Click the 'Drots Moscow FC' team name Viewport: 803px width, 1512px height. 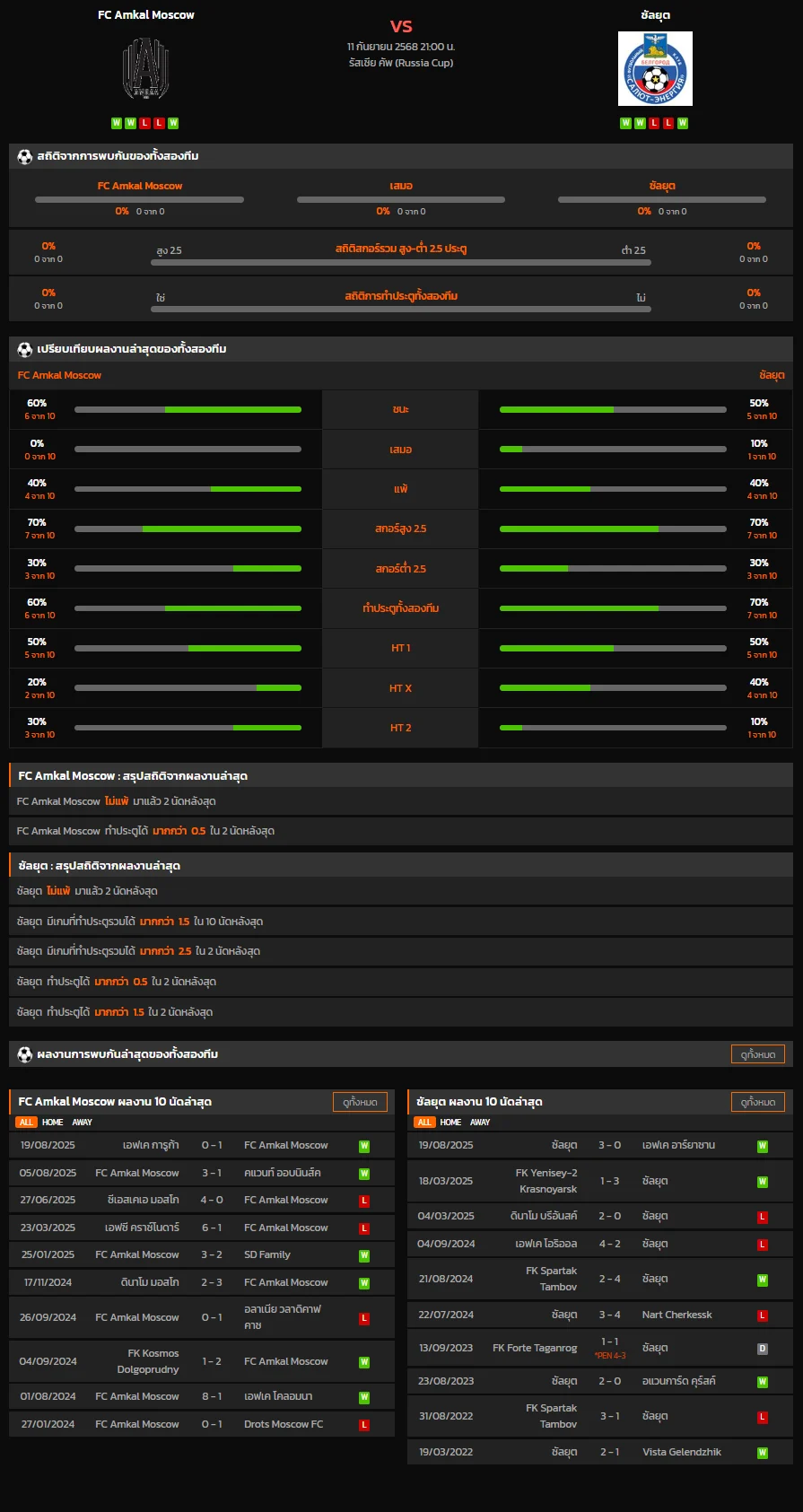tap(284, 1425)
